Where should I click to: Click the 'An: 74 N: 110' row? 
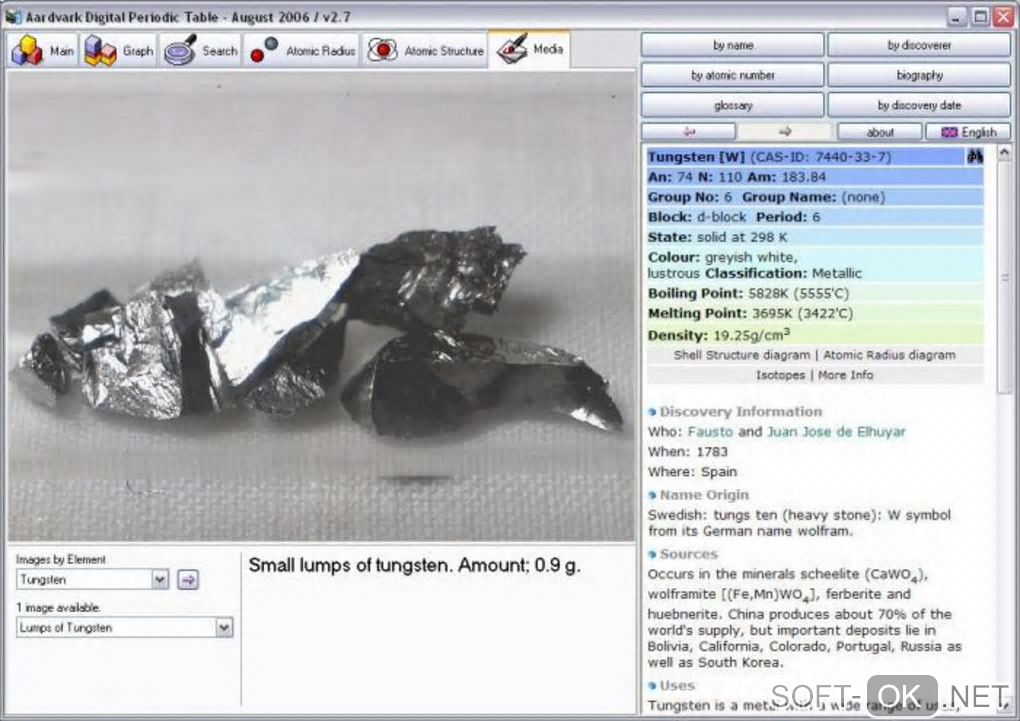click(x=815, y=176)
